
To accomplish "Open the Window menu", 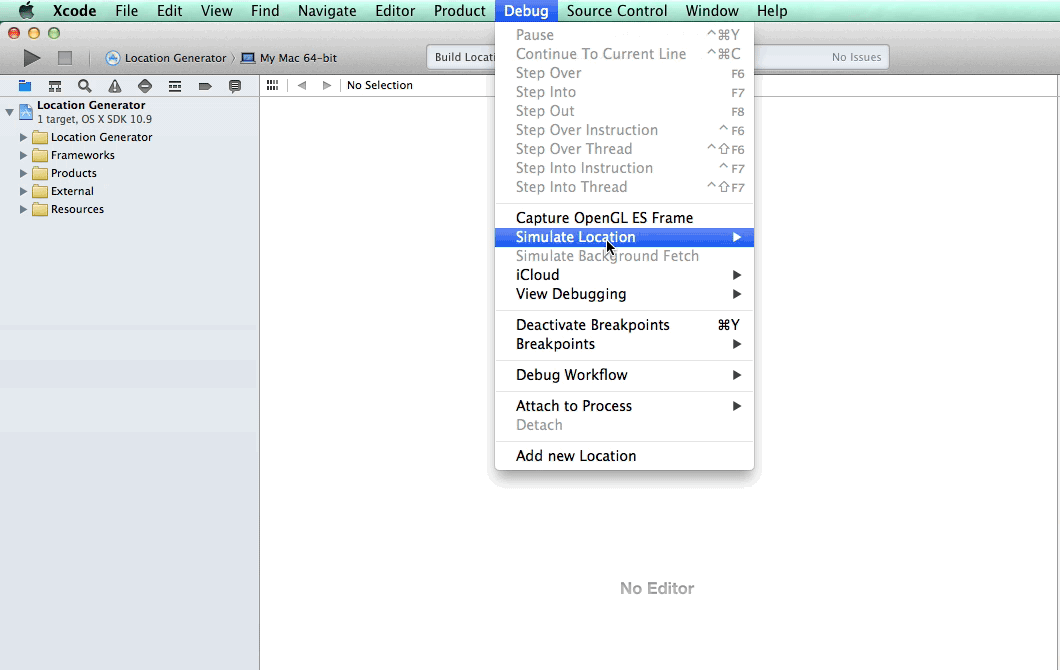I will pyautogui.click(x=712, y=11).
